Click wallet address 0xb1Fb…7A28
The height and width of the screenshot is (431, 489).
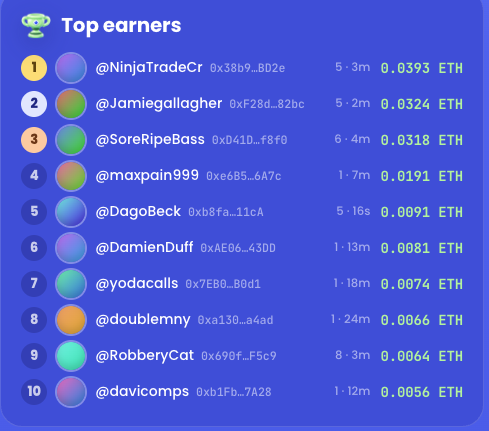click(x=234, y=392)
